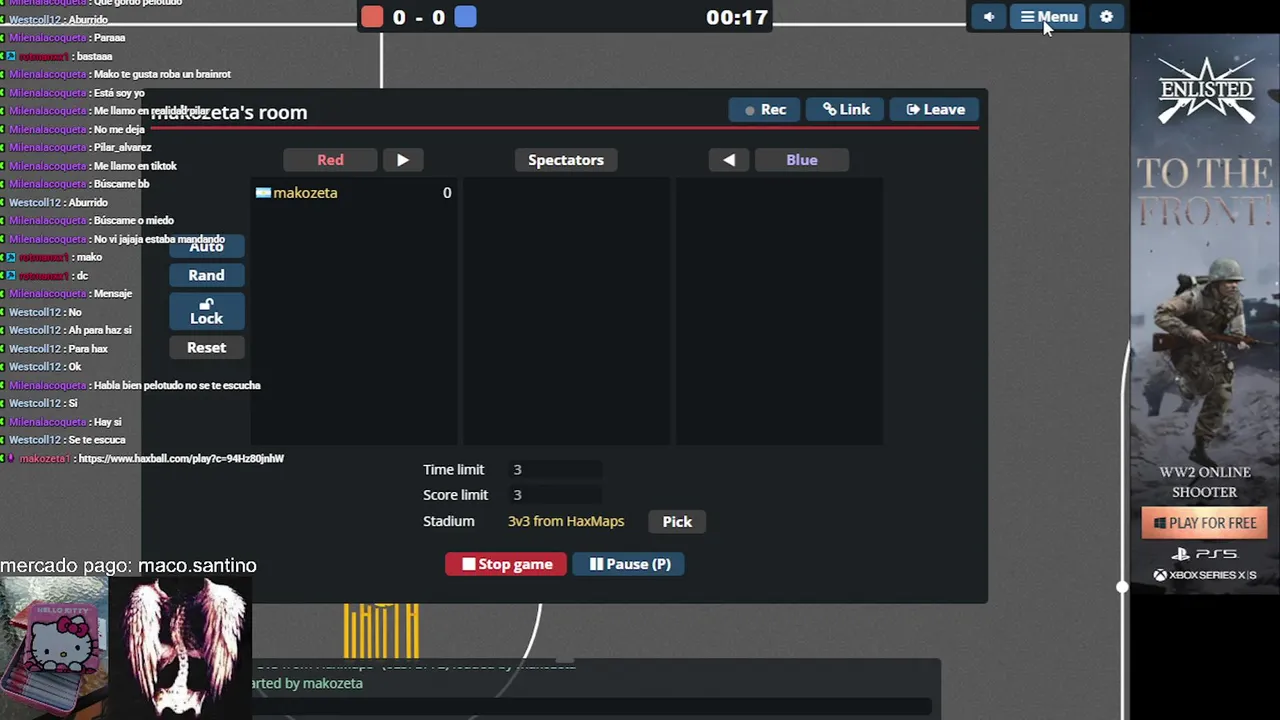Pause the game with Pause (P)
This screenshot has width=1280, height=720.
point(629,564)
